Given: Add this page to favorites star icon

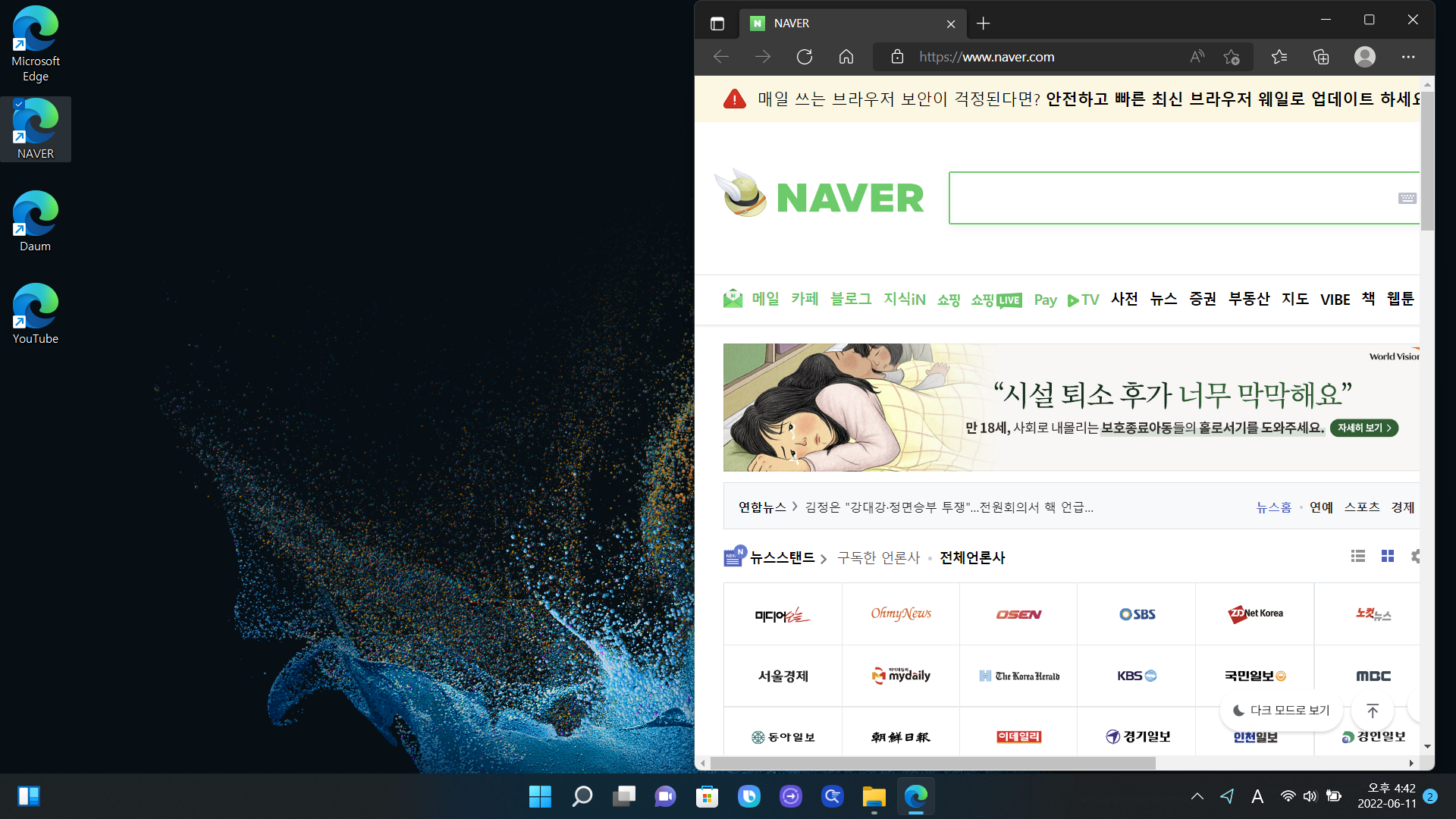Looking at the screenshot, I should 1232,57.
